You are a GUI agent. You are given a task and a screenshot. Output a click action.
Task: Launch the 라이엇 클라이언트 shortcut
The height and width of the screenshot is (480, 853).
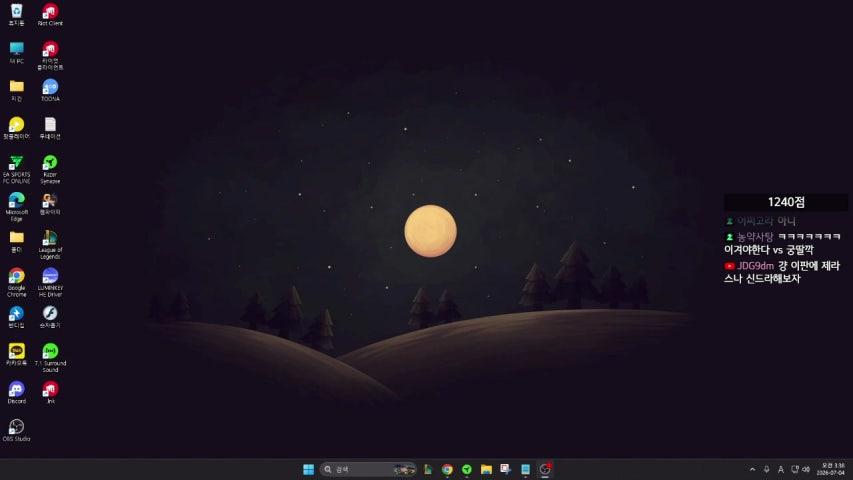tap(50, 55)
